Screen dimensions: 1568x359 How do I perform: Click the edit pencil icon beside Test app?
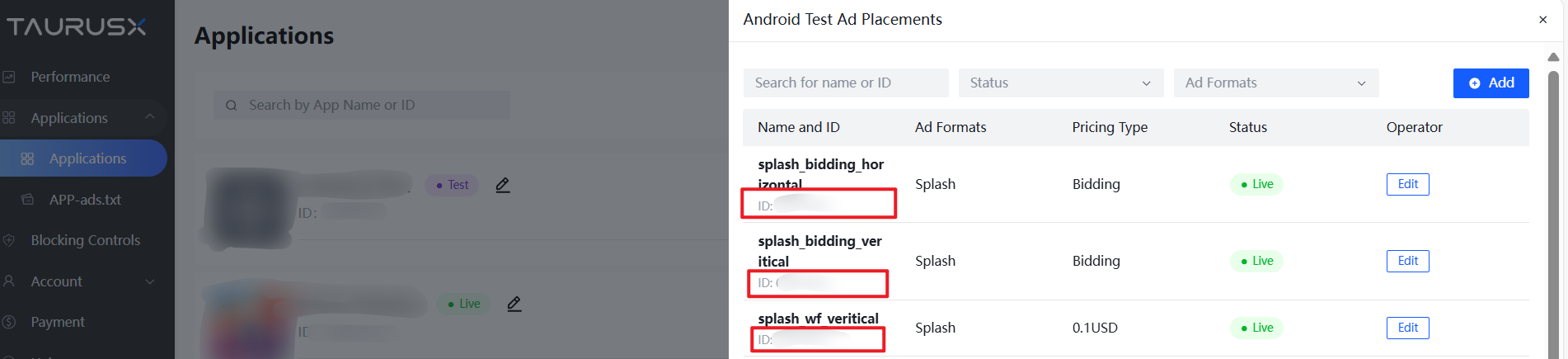pos(502,185)
